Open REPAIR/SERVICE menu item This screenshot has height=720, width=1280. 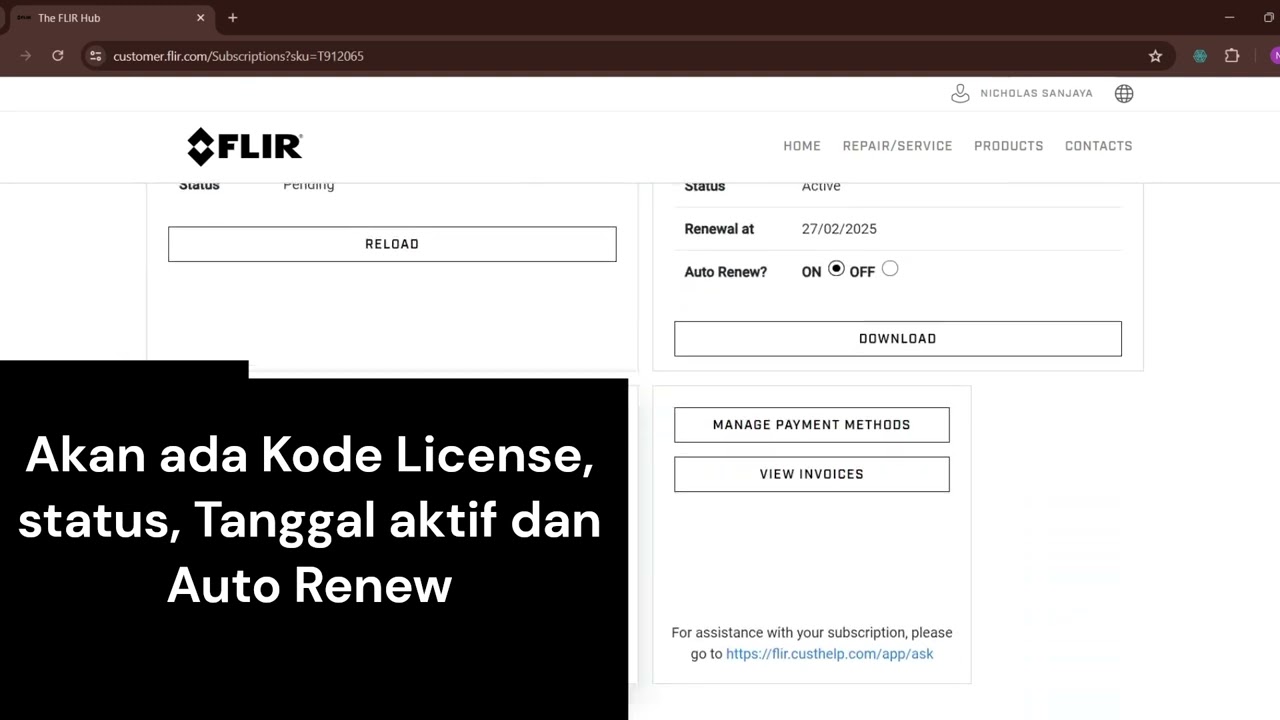(x=897, y=146)
